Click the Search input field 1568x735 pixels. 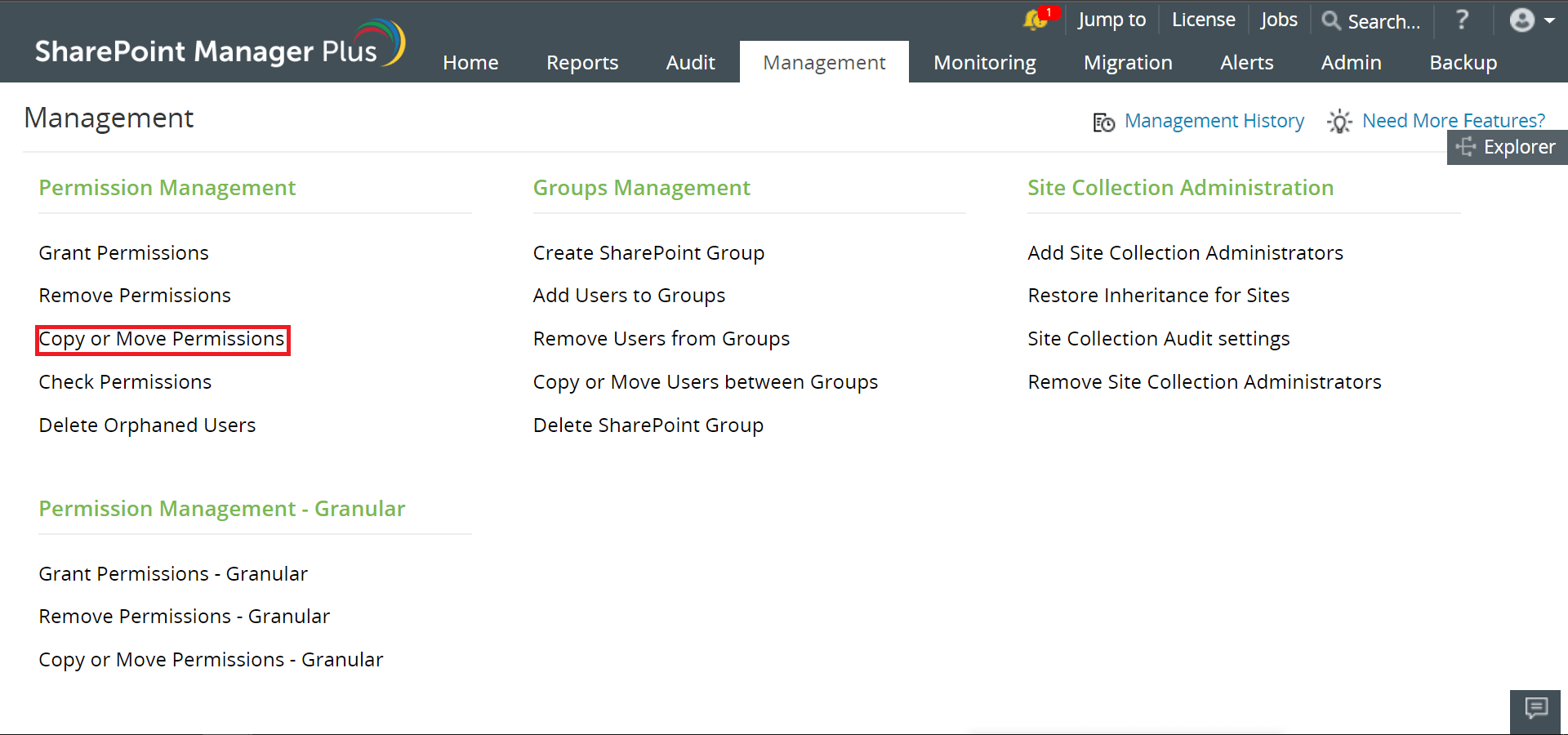[x=1384, y=21]
